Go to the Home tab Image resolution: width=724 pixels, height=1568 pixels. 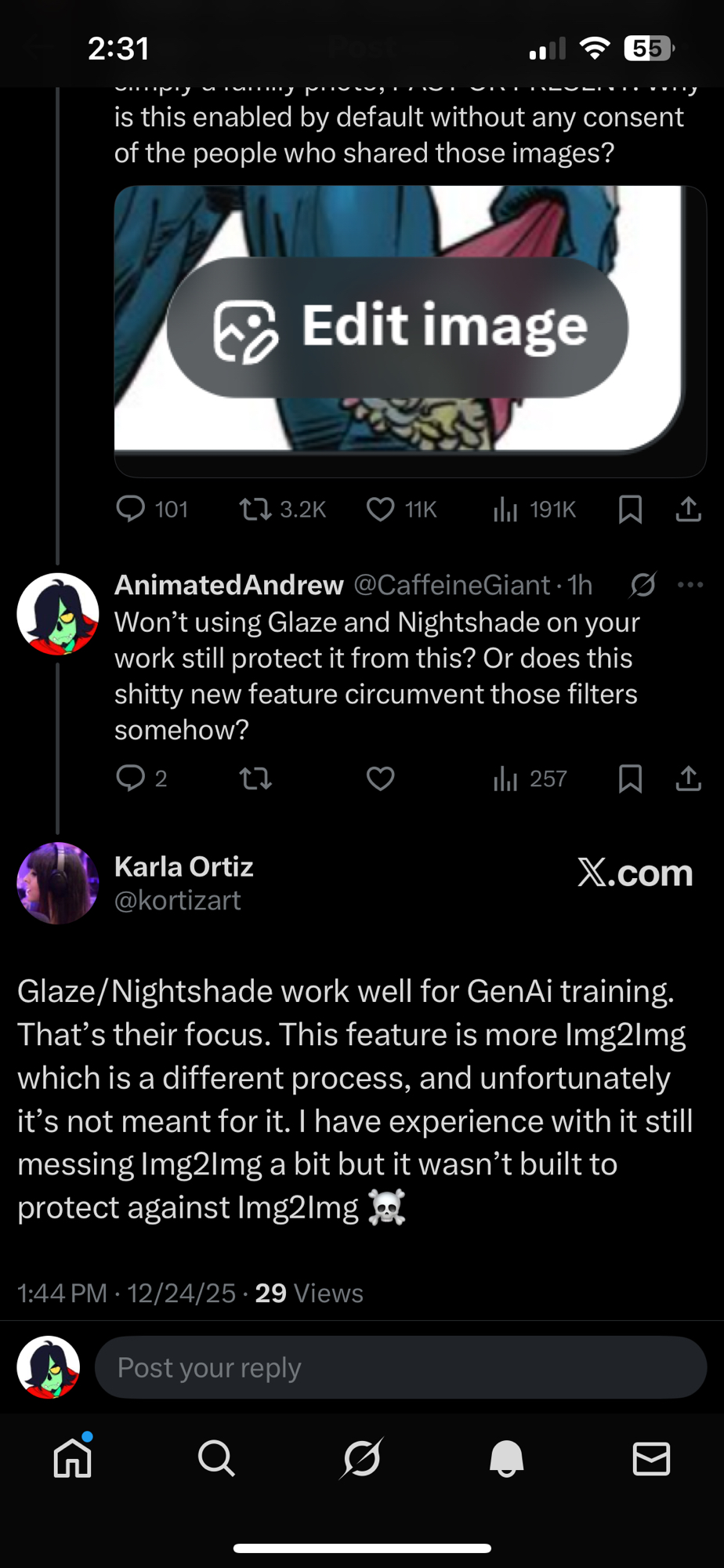point(72,1458)
